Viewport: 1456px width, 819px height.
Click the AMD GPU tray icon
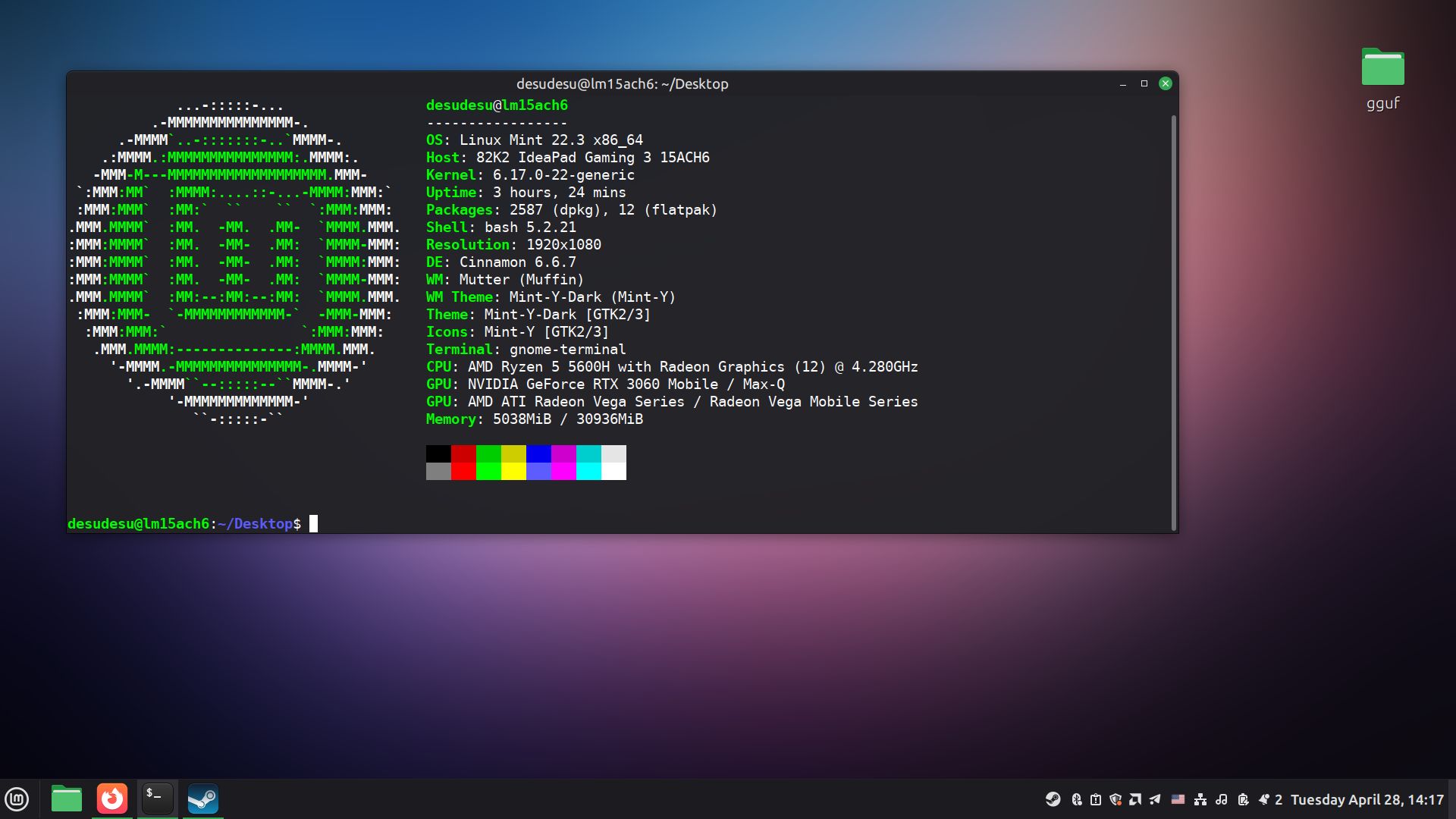point(1135,799)
